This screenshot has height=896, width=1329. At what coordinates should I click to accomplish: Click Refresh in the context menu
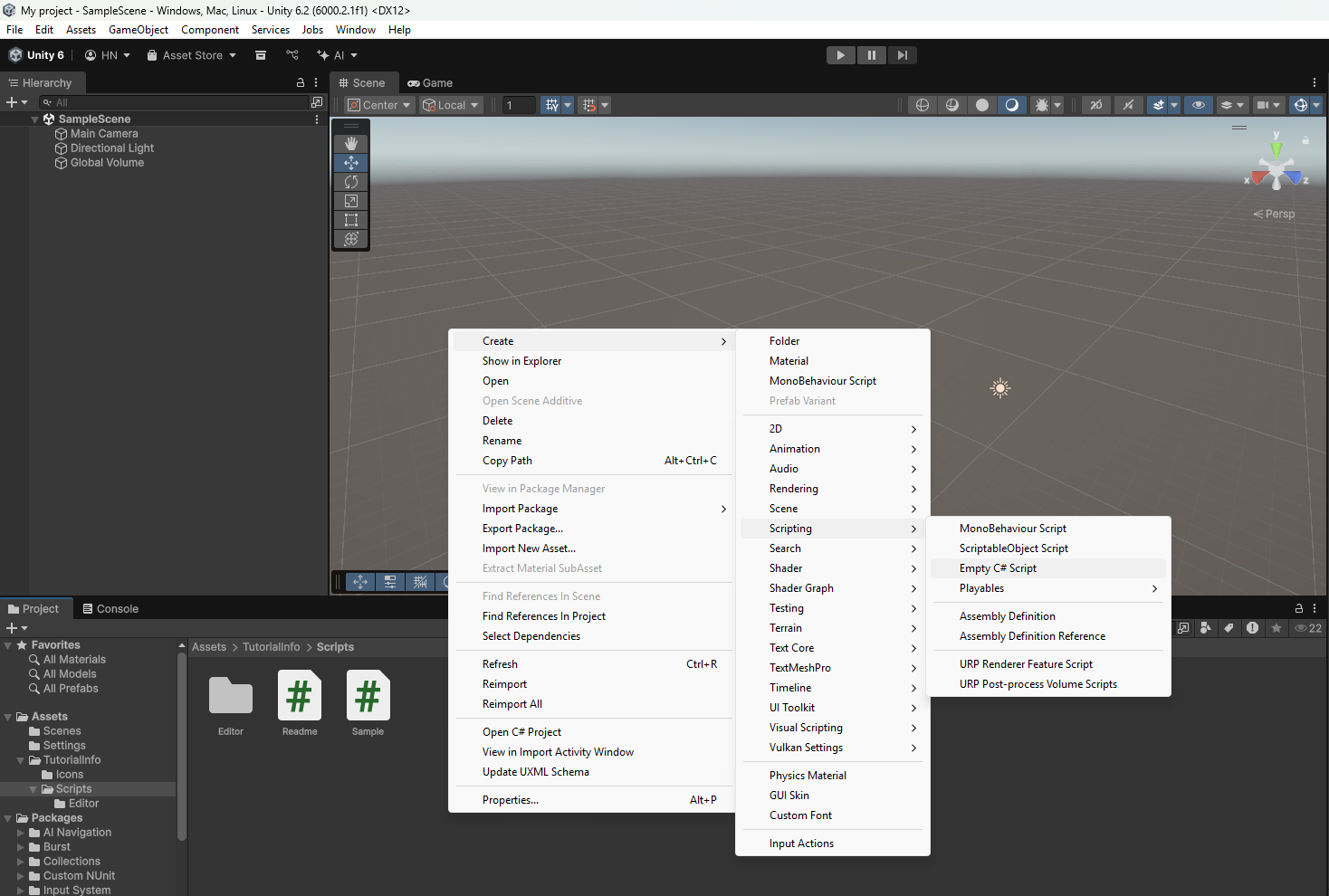pyautogui.click(x=500, y=663)
